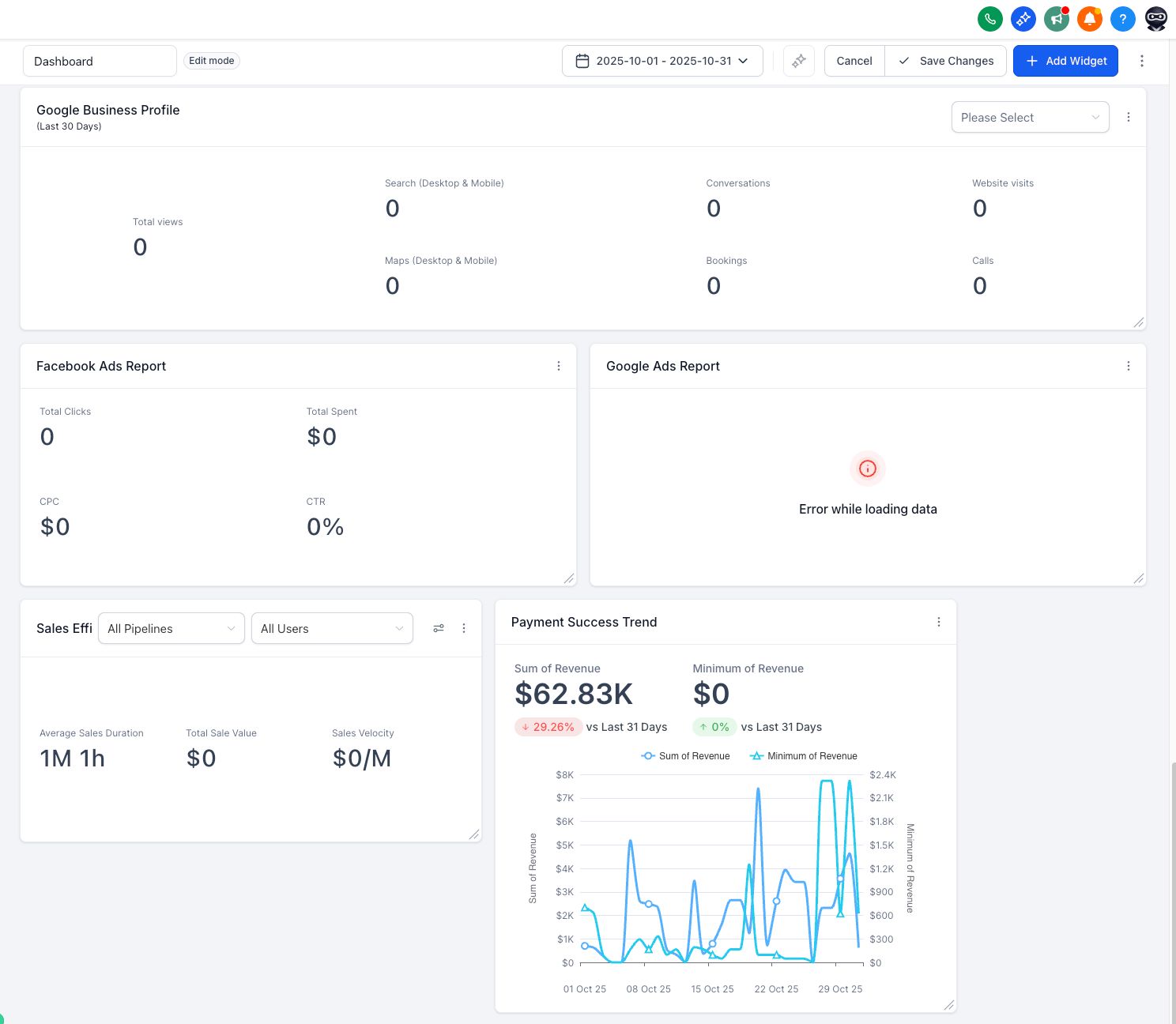Click the AI sparkle icon beside date range
Image resolution: width=1176 pixels, height=1024 pixels.
(798, 61)
